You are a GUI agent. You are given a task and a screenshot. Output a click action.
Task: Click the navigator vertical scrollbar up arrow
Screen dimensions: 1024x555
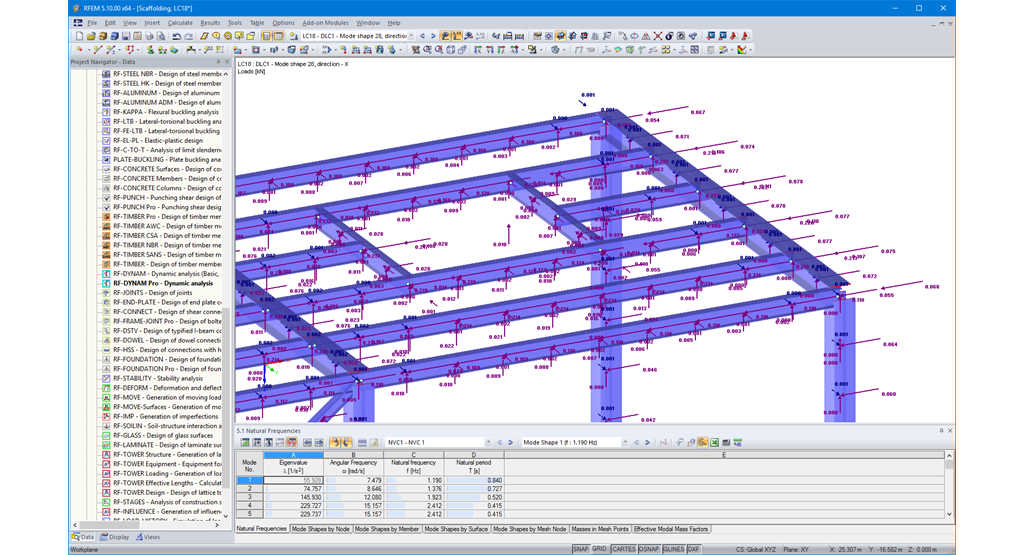[x=226, y=74]
